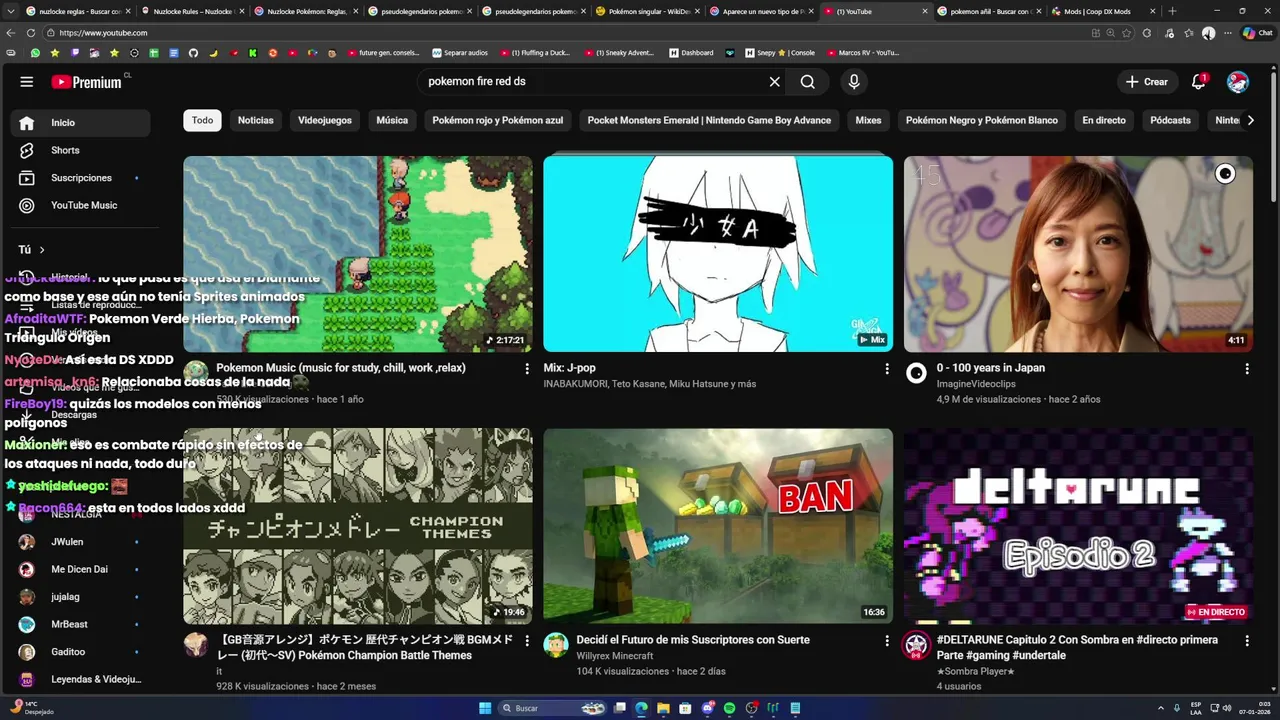Select the Todo filter chip
The image size is (1280, 720).
(x=203, y=120)
